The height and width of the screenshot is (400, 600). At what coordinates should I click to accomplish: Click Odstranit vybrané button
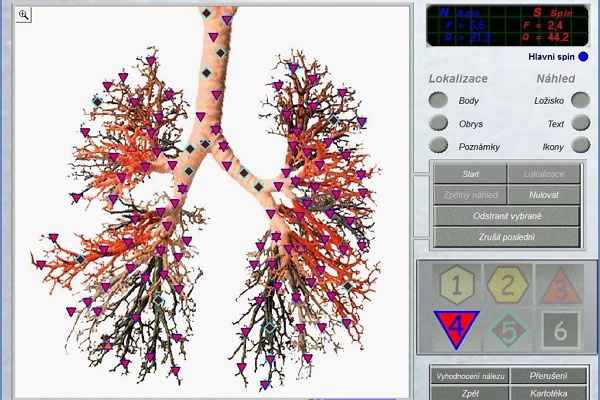pyautogui.click(x=507, y=216)
